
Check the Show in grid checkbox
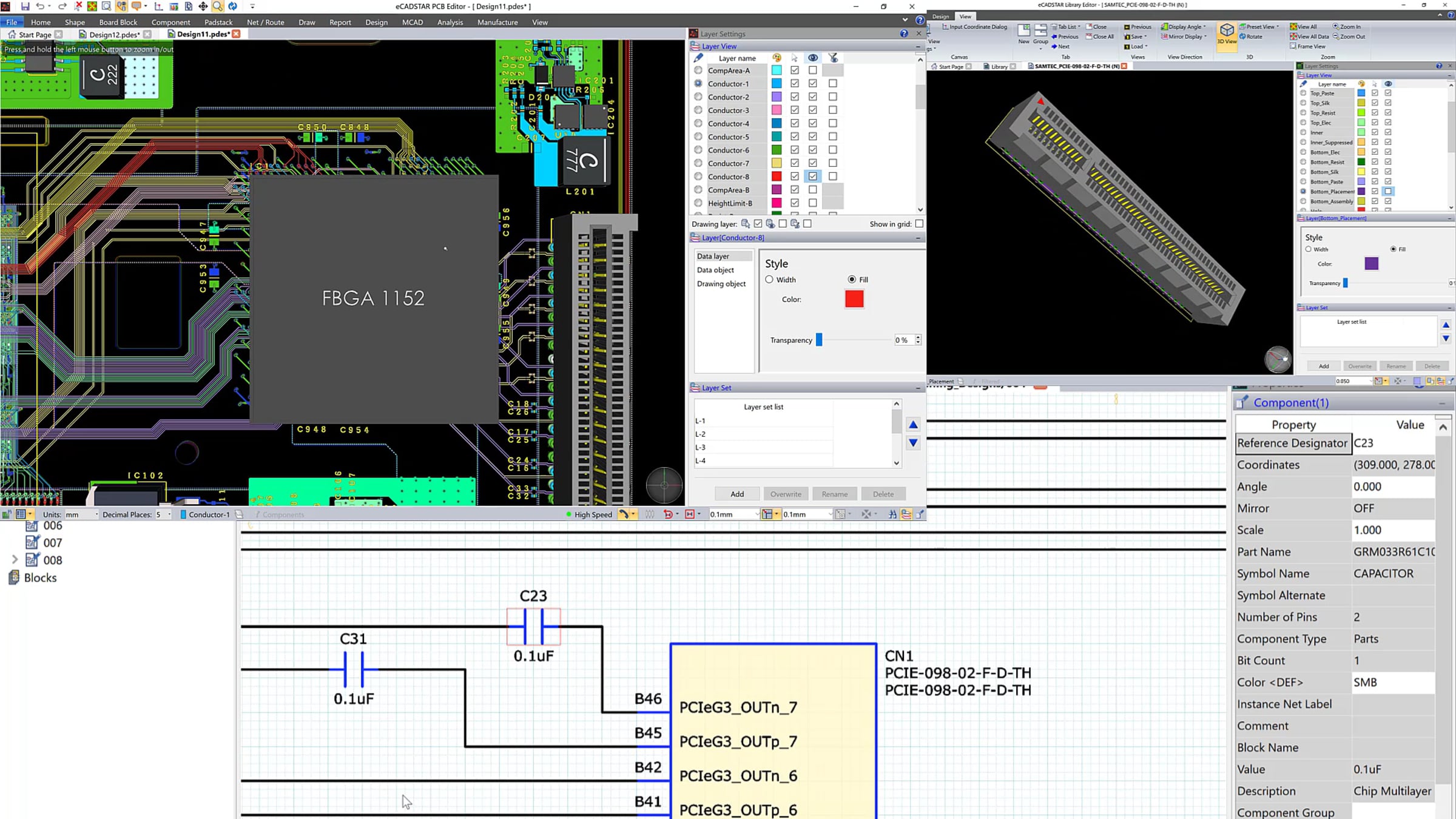919,224
